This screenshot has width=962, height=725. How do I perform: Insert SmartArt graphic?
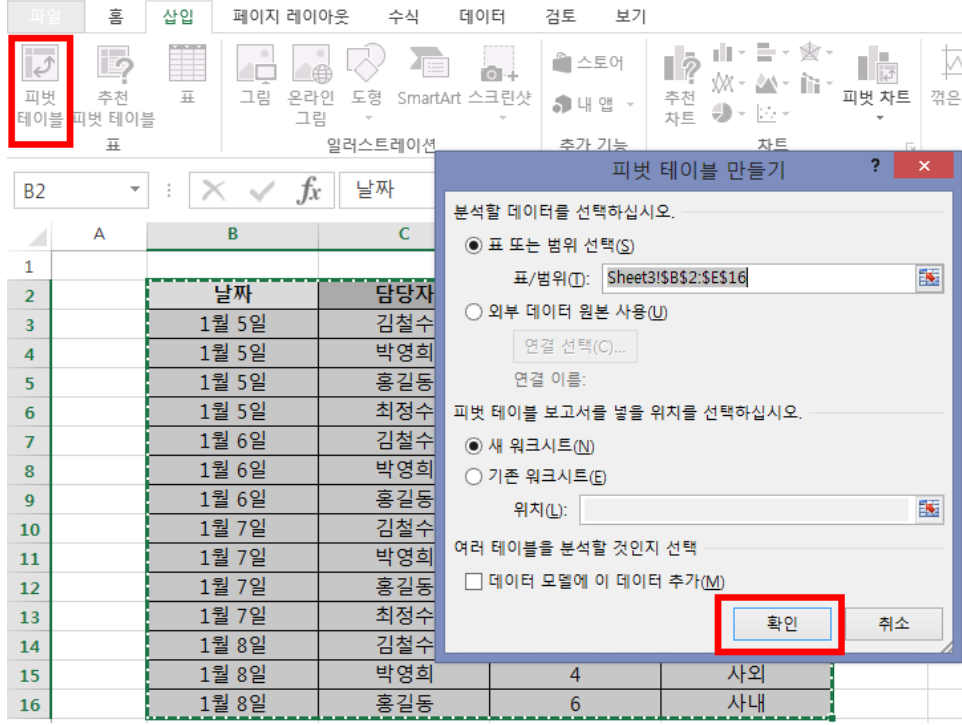(x=429, y=75)
